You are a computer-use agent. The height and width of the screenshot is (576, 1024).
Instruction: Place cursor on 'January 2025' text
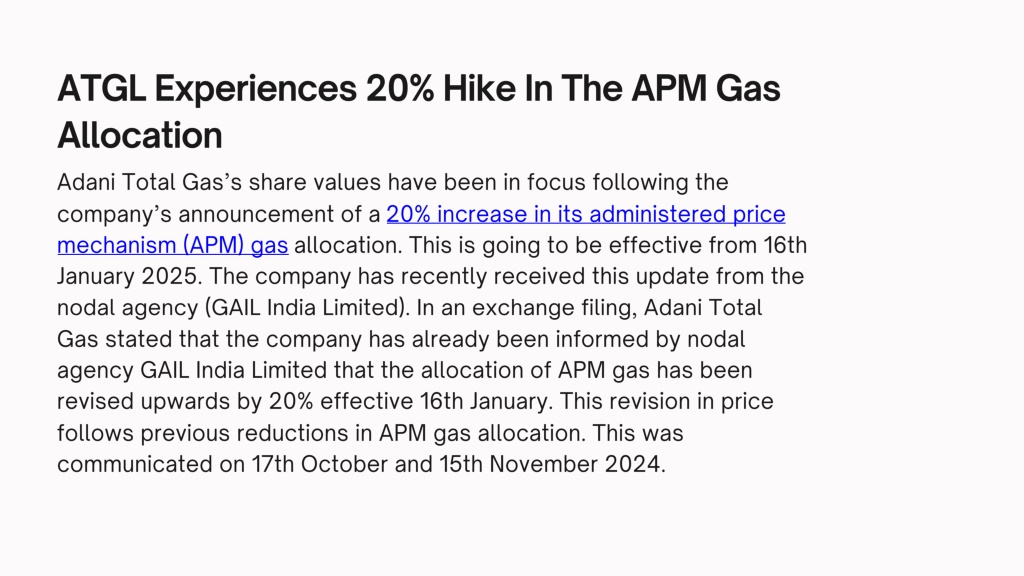click(x=127, y=276)
